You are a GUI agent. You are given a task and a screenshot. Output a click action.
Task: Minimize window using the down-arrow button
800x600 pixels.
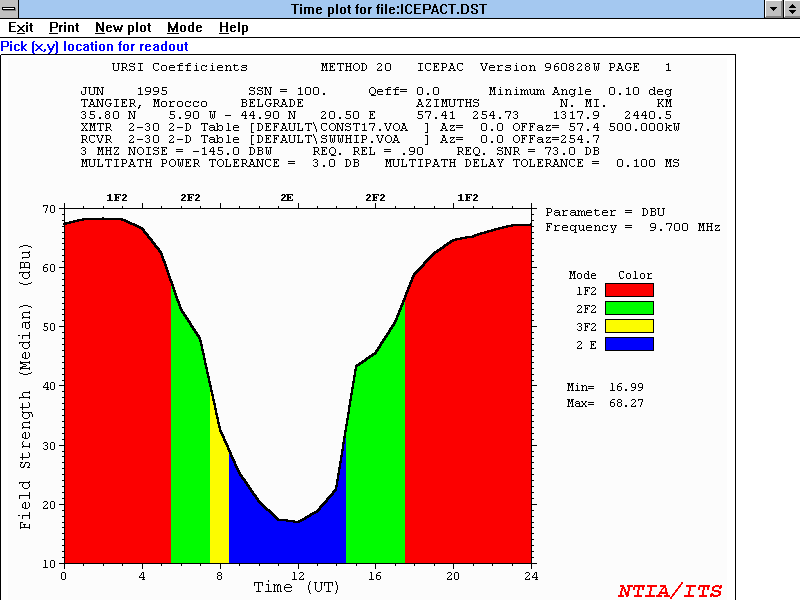click(x=772, y=9)
